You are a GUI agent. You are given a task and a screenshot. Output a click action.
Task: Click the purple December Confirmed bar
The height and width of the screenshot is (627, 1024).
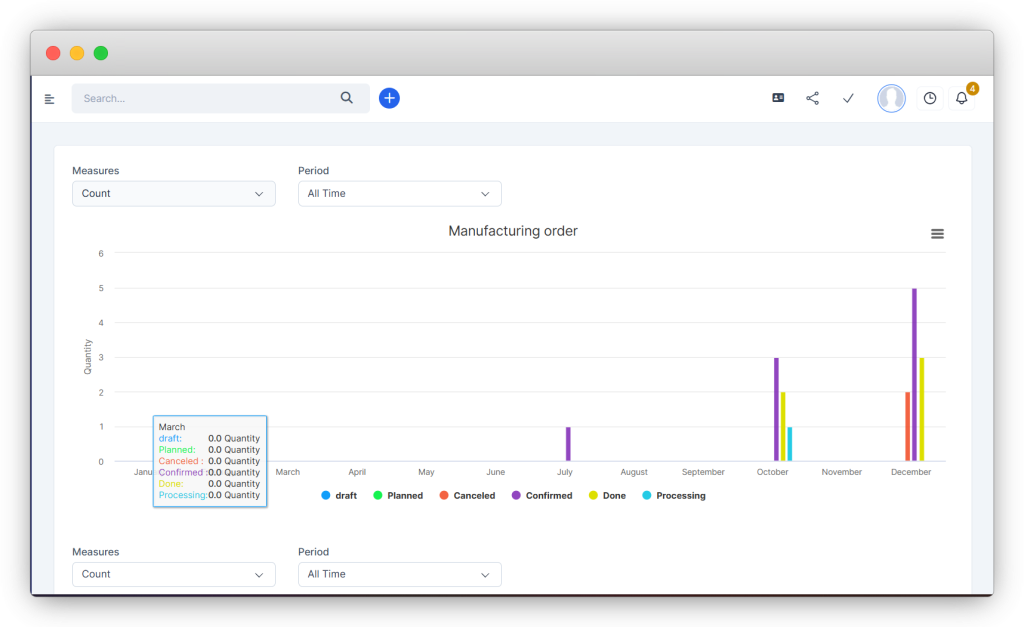coord(914,375)
